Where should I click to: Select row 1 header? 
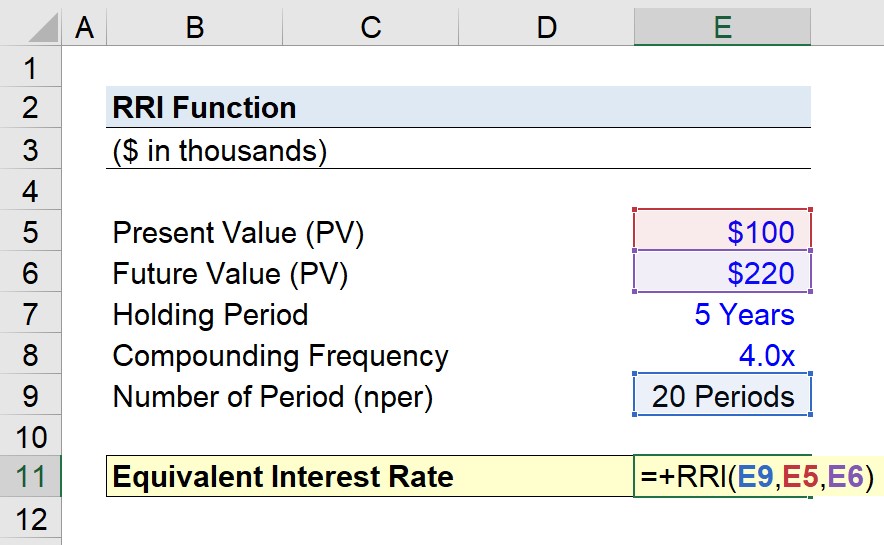click(x=30, y=69)
